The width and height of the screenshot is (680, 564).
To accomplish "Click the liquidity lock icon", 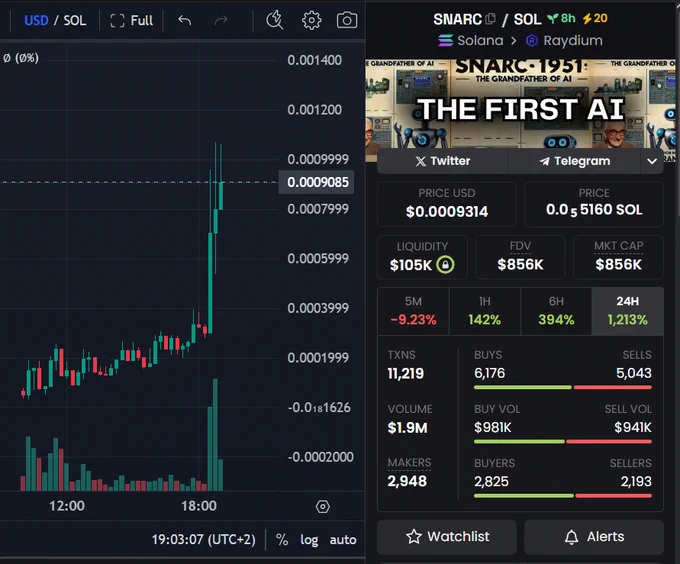I will coord(445,264).
